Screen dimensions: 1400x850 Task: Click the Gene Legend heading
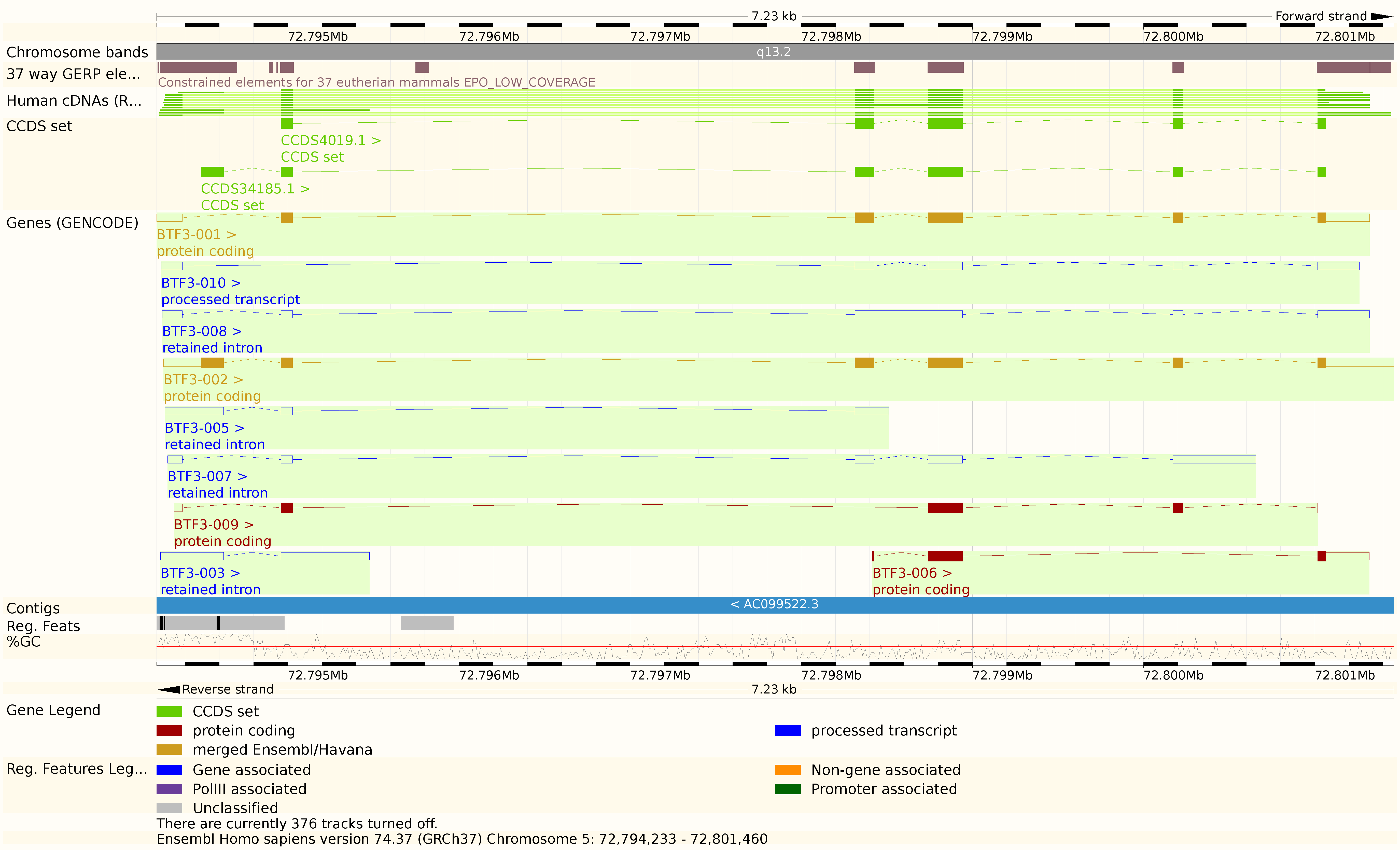pyautogui.click(x=53, y=710)
